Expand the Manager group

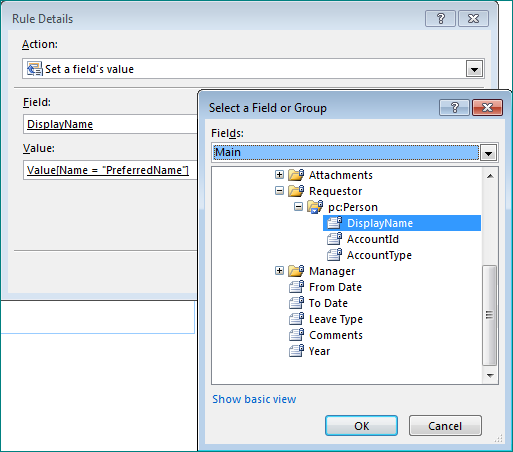point(279,270)
